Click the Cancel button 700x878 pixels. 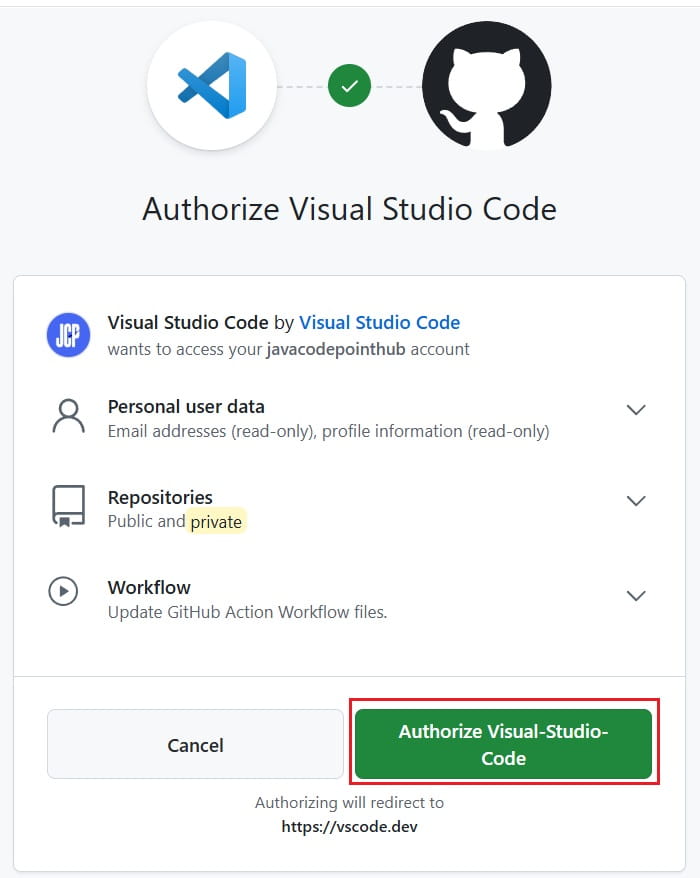pyautogui.click(x=195, y=744)
